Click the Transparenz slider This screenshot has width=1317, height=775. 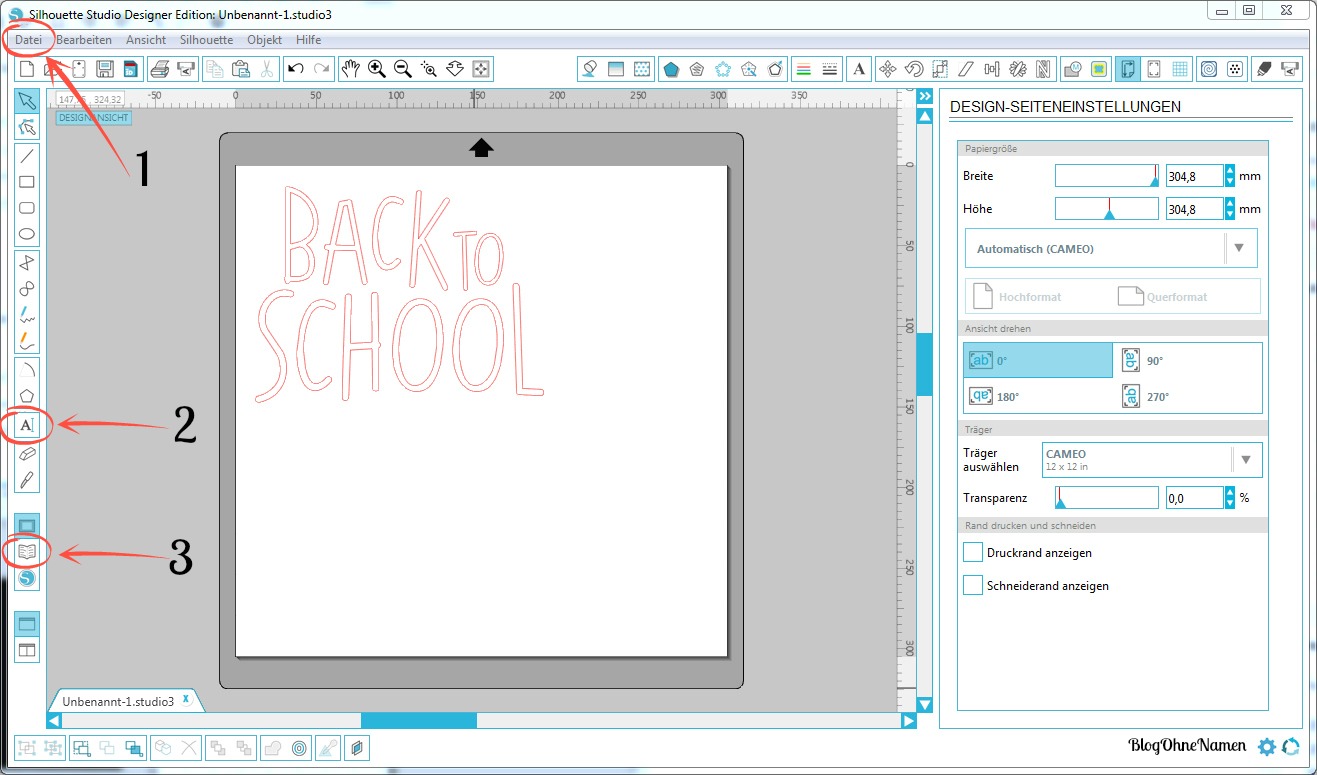coord(1106,498)
